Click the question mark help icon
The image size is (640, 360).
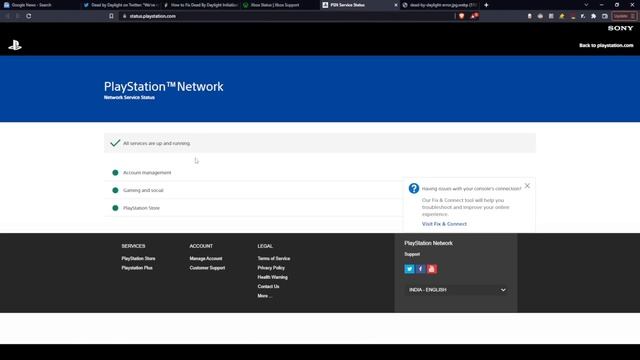413,188
